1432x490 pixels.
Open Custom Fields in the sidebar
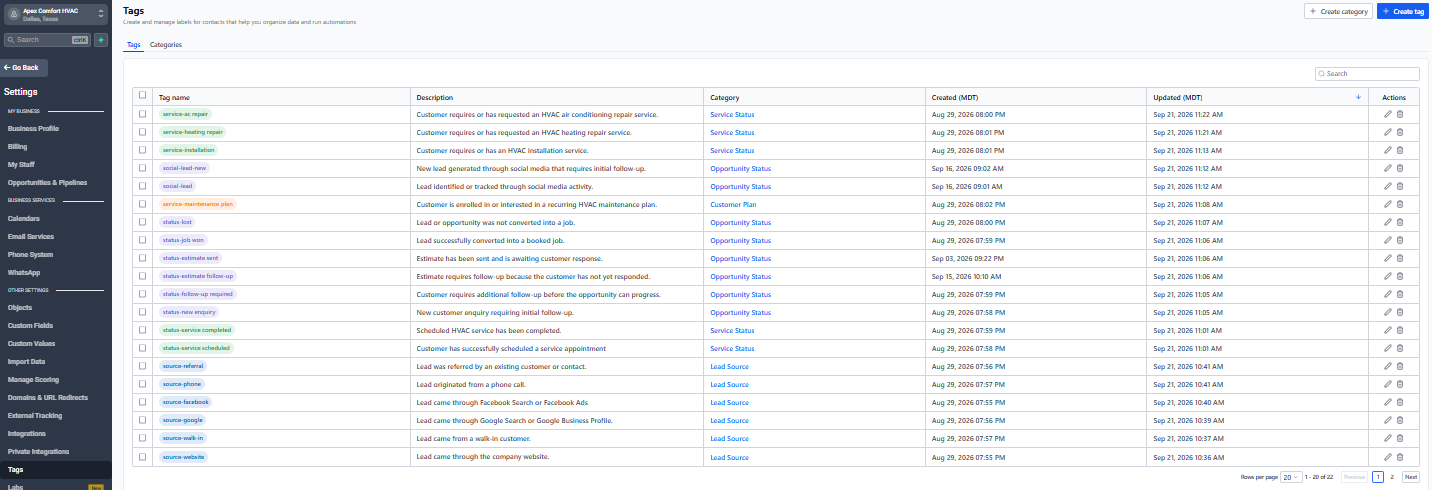31,326
